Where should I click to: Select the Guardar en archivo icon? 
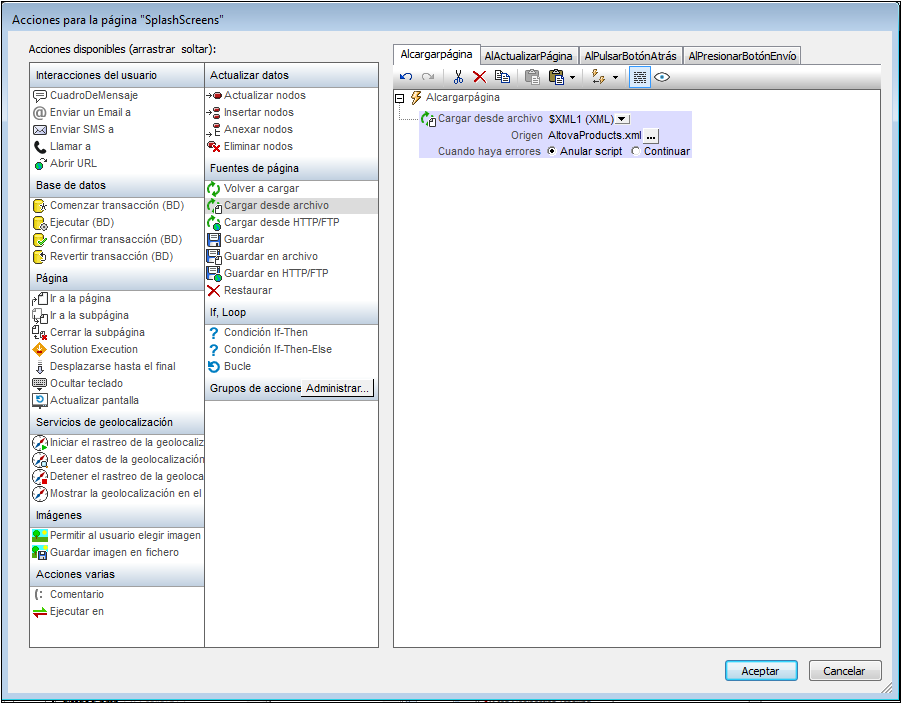click(214, 257)
